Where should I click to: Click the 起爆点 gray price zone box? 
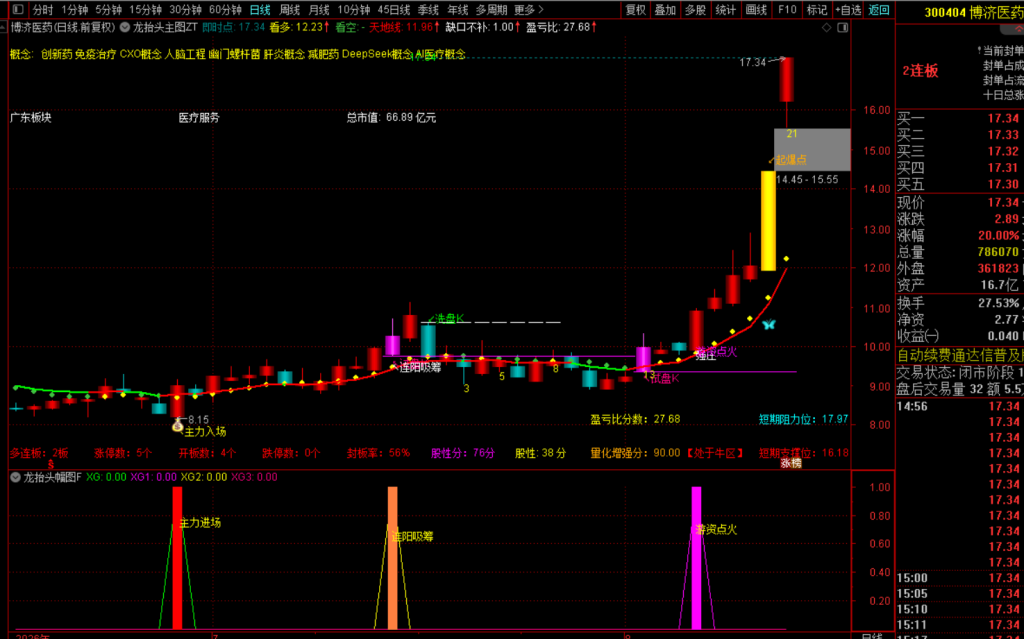click(x=812, y=150)
